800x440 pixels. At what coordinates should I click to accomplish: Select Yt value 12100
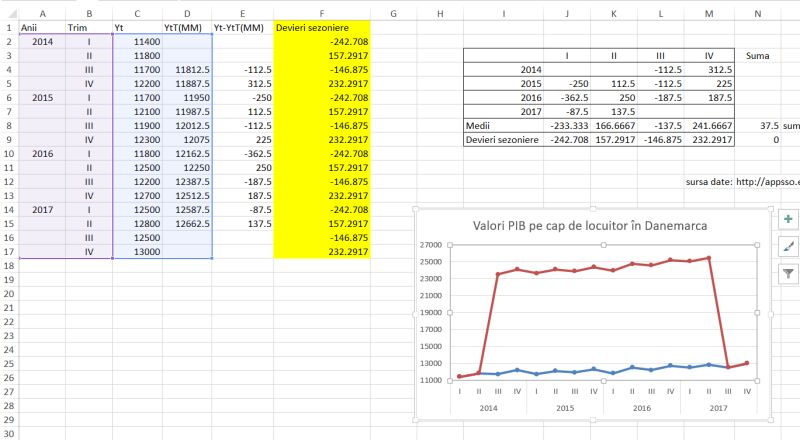tap(137, 112)
